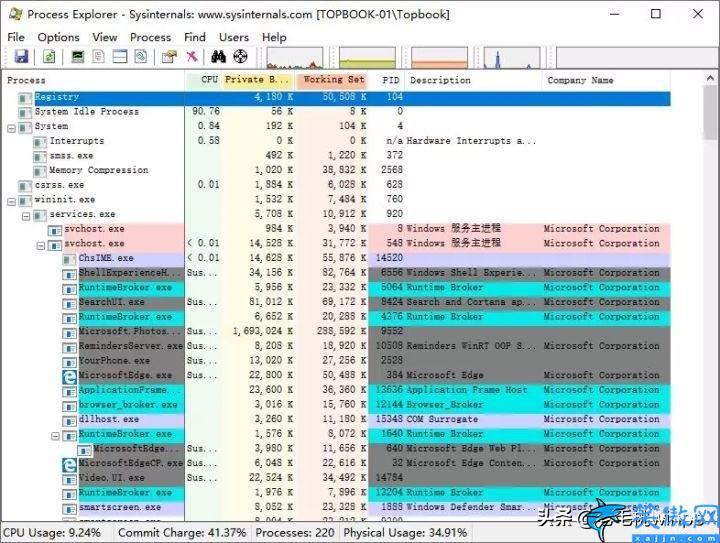Open the Help menu
Screen dimensions: 720x543
pos(274,37)
